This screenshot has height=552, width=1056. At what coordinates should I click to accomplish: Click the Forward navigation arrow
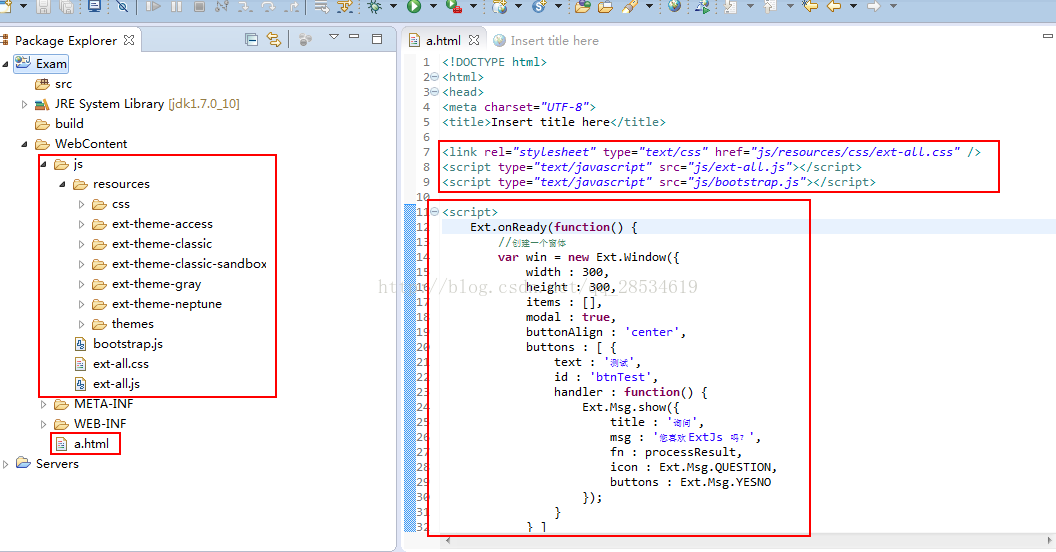pyautogui.click(x=873, y=7)
